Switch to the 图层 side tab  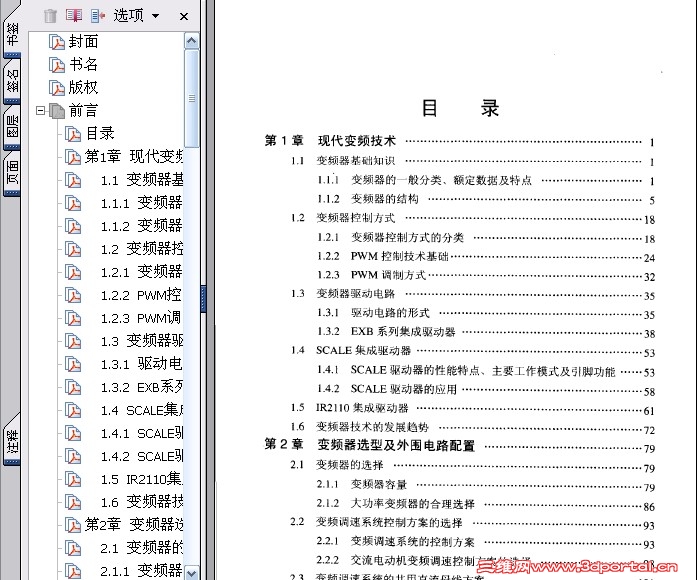tap(12, 126)
